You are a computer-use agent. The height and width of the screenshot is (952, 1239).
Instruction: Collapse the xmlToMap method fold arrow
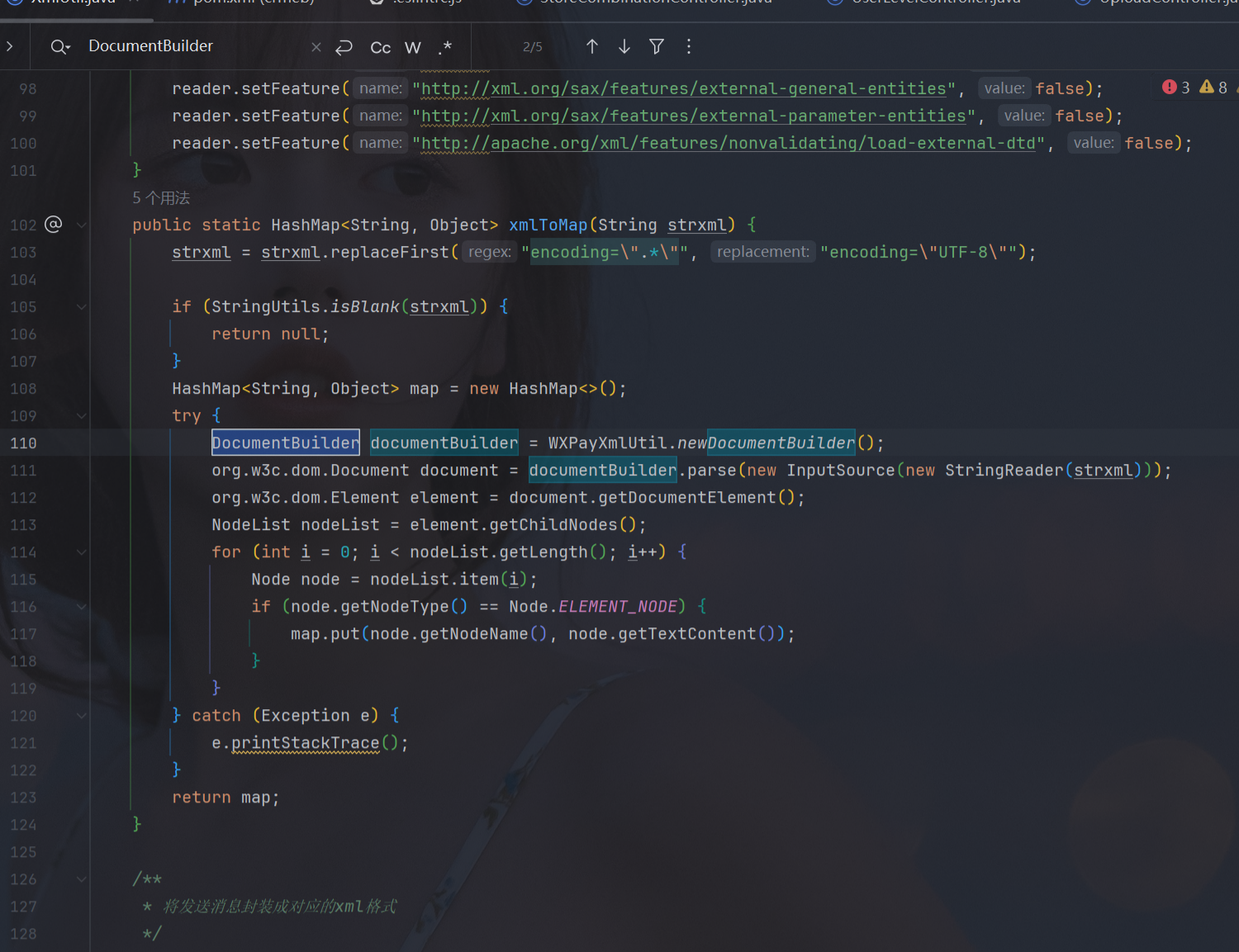(81, 225)
